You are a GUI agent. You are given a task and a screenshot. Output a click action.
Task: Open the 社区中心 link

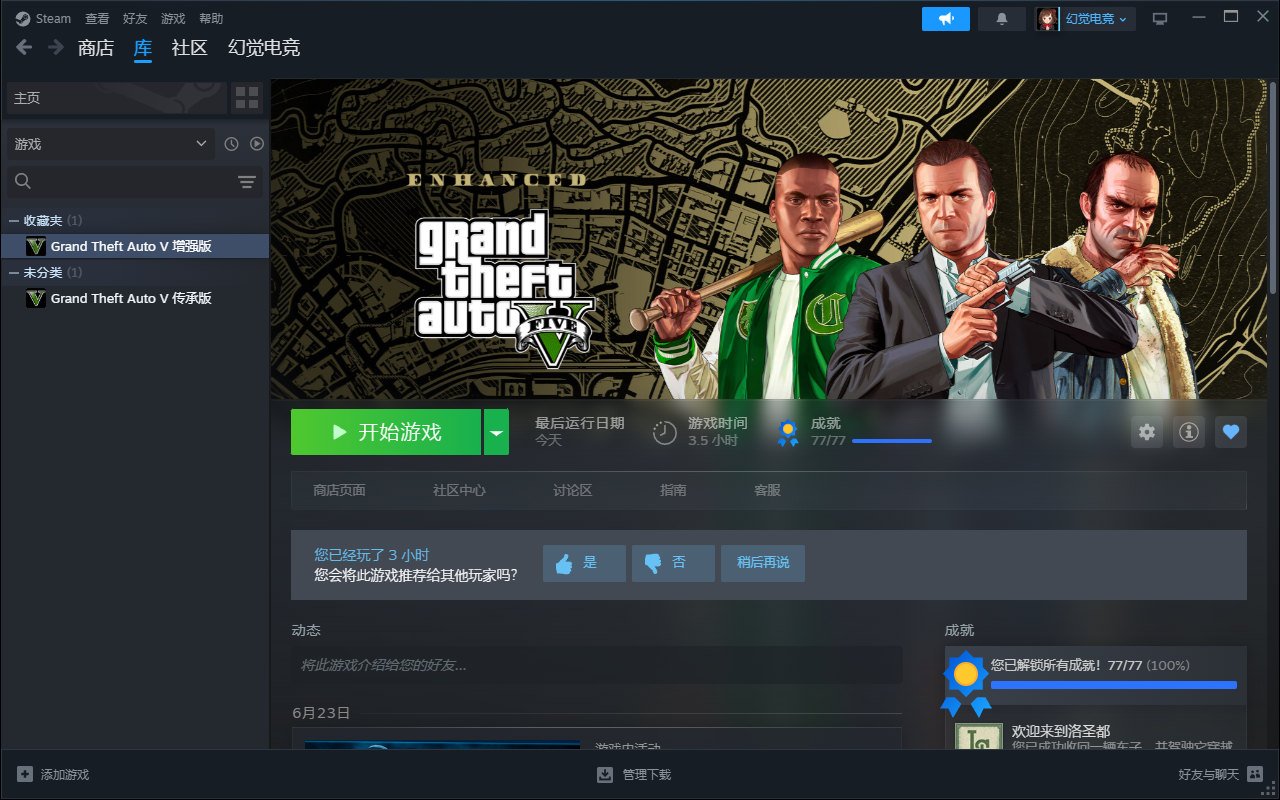click(x=459, y=490)
